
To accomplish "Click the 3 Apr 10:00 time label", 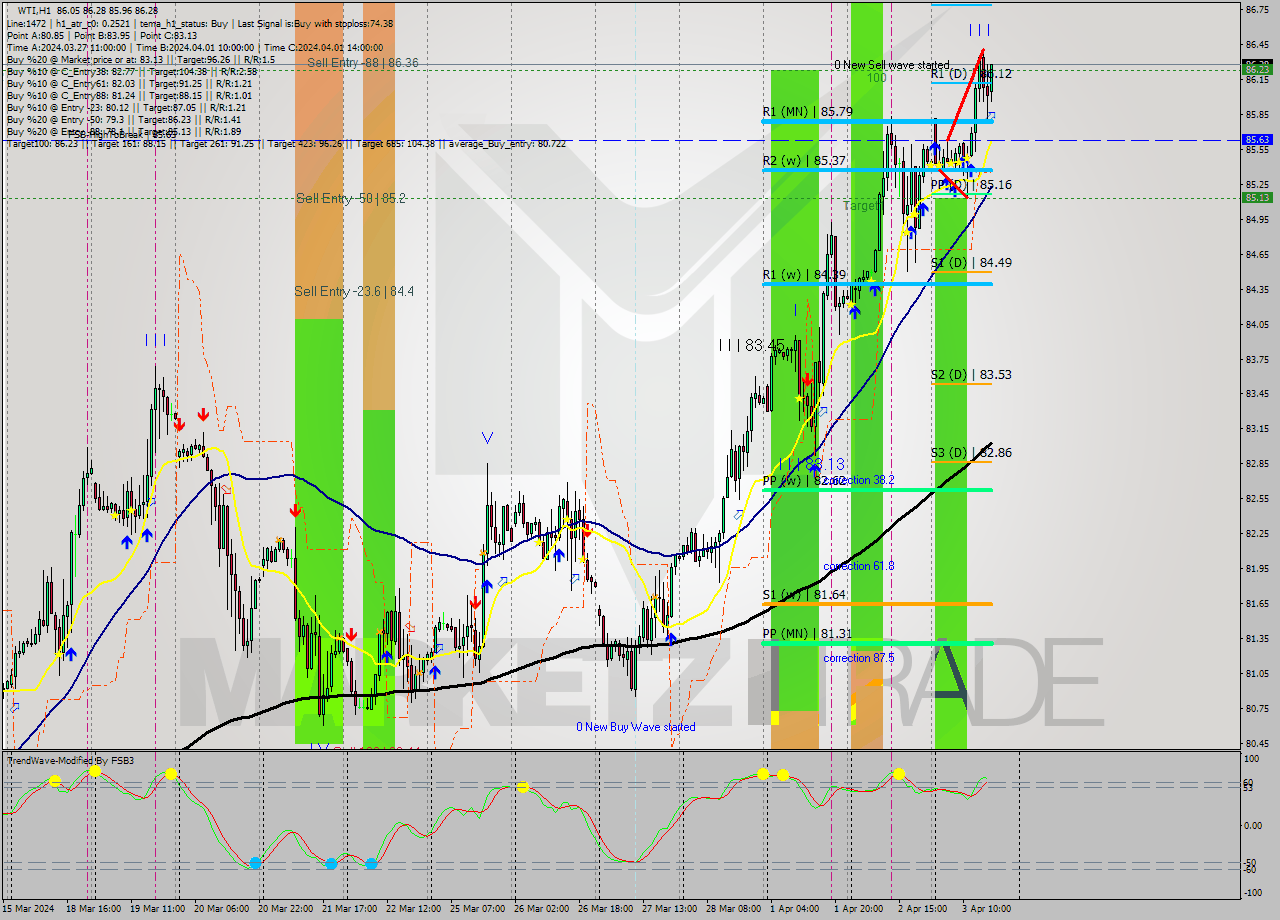I will click(987, 909).
